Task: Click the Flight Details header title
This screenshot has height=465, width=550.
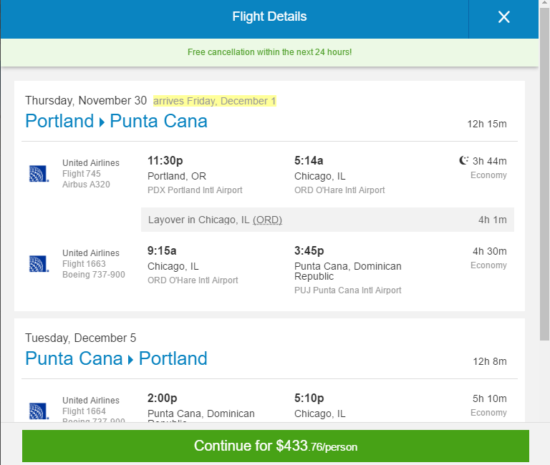Action: coord(269,16)
